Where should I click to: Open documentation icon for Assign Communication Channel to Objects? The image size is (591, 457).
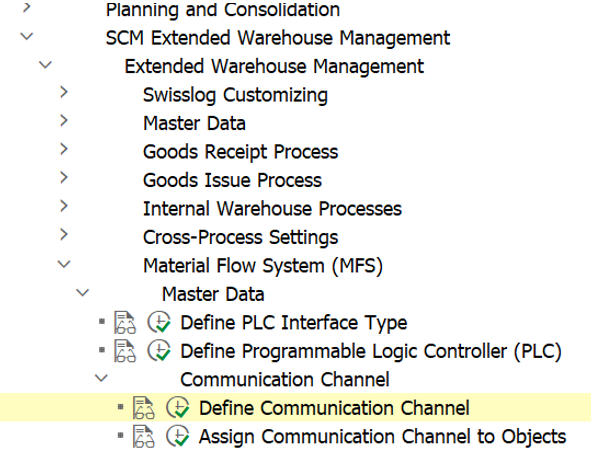coord(144,437)
